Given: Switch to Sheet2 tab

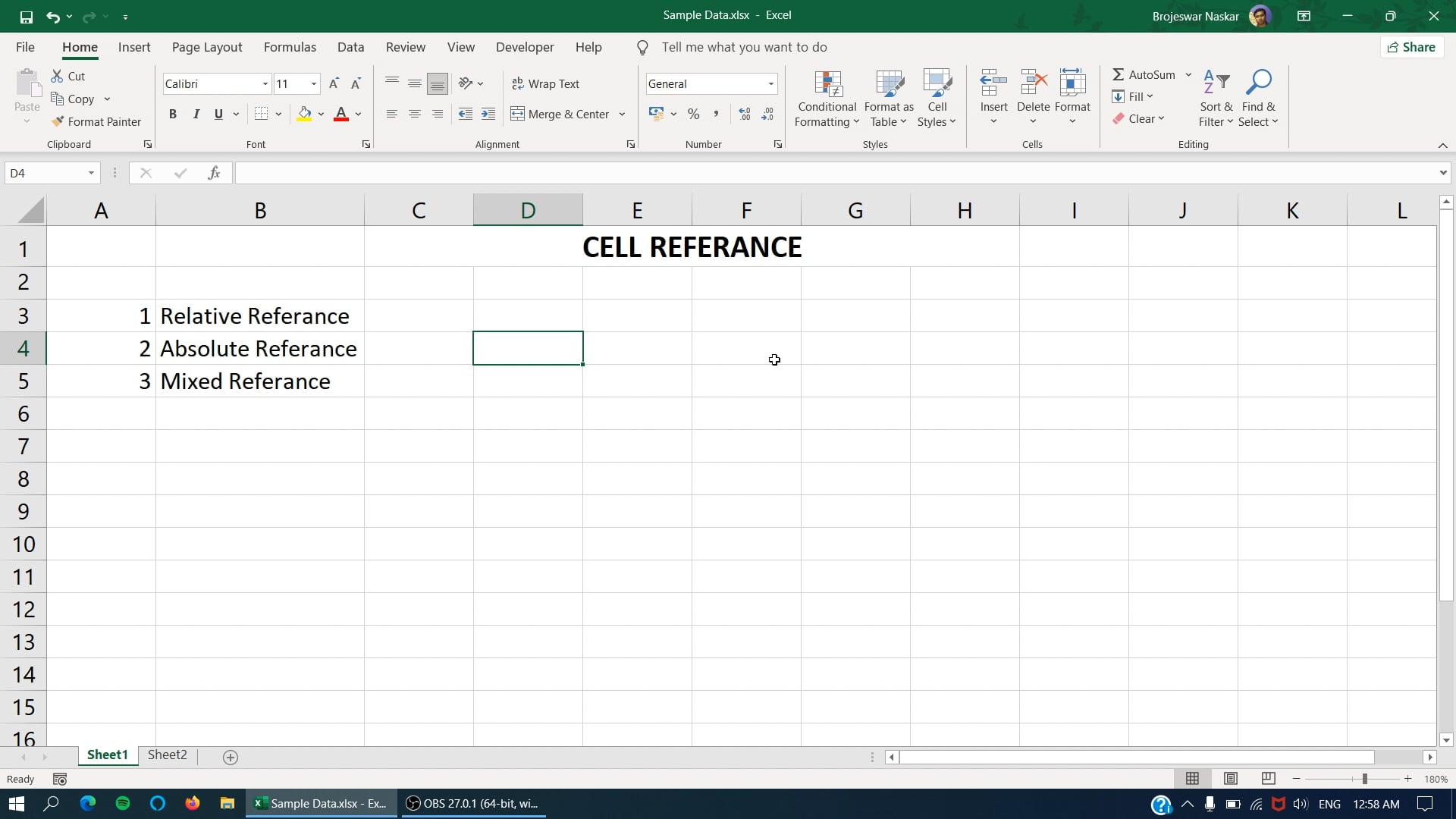Looking at the screenshot, I should (x=167, y=755).
